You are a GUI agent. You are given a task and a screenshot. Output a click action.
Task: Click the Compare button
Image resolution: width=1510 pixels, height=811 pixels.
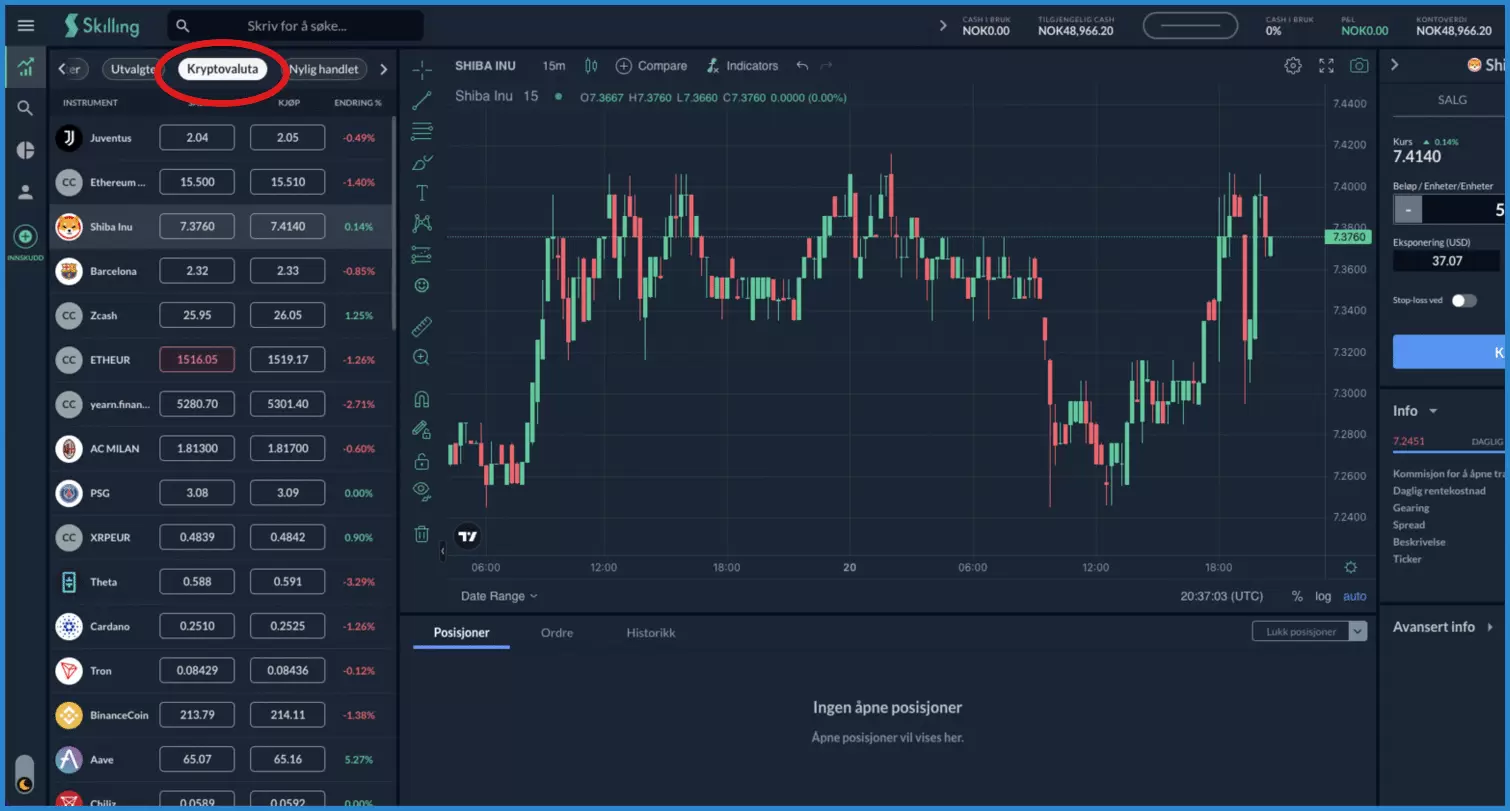tap(651, 66)
